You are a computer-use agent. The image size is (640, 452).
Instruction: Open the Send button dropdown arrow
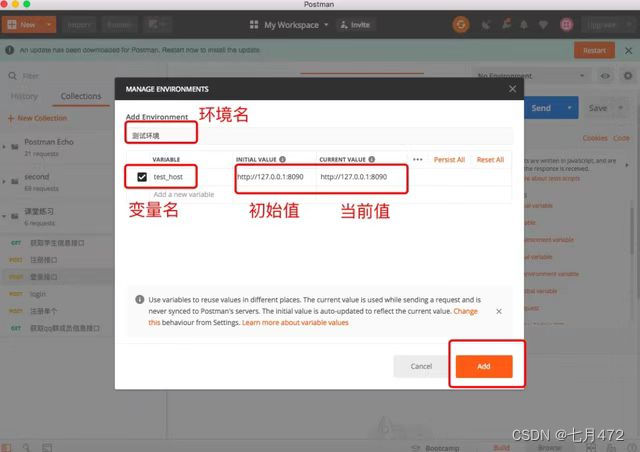pyautogui.click(x=569, y=108)
